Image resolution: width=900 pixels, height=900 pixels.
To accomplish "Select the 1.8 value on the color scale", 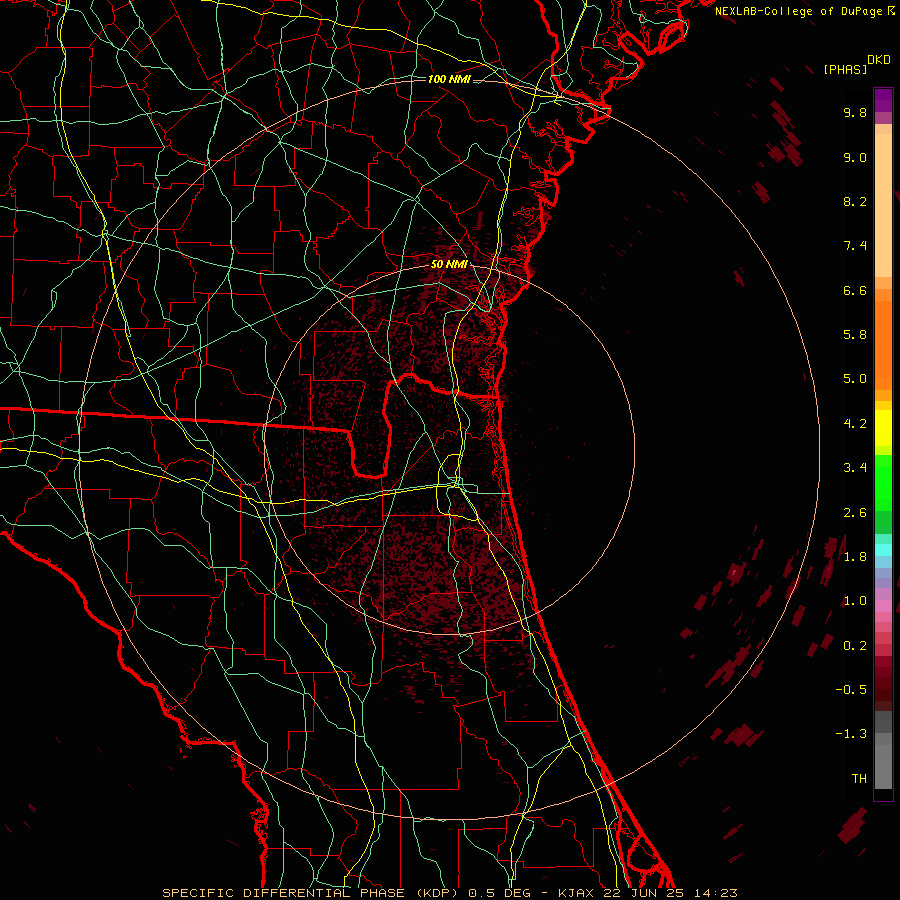I will [x=855, y=557].
